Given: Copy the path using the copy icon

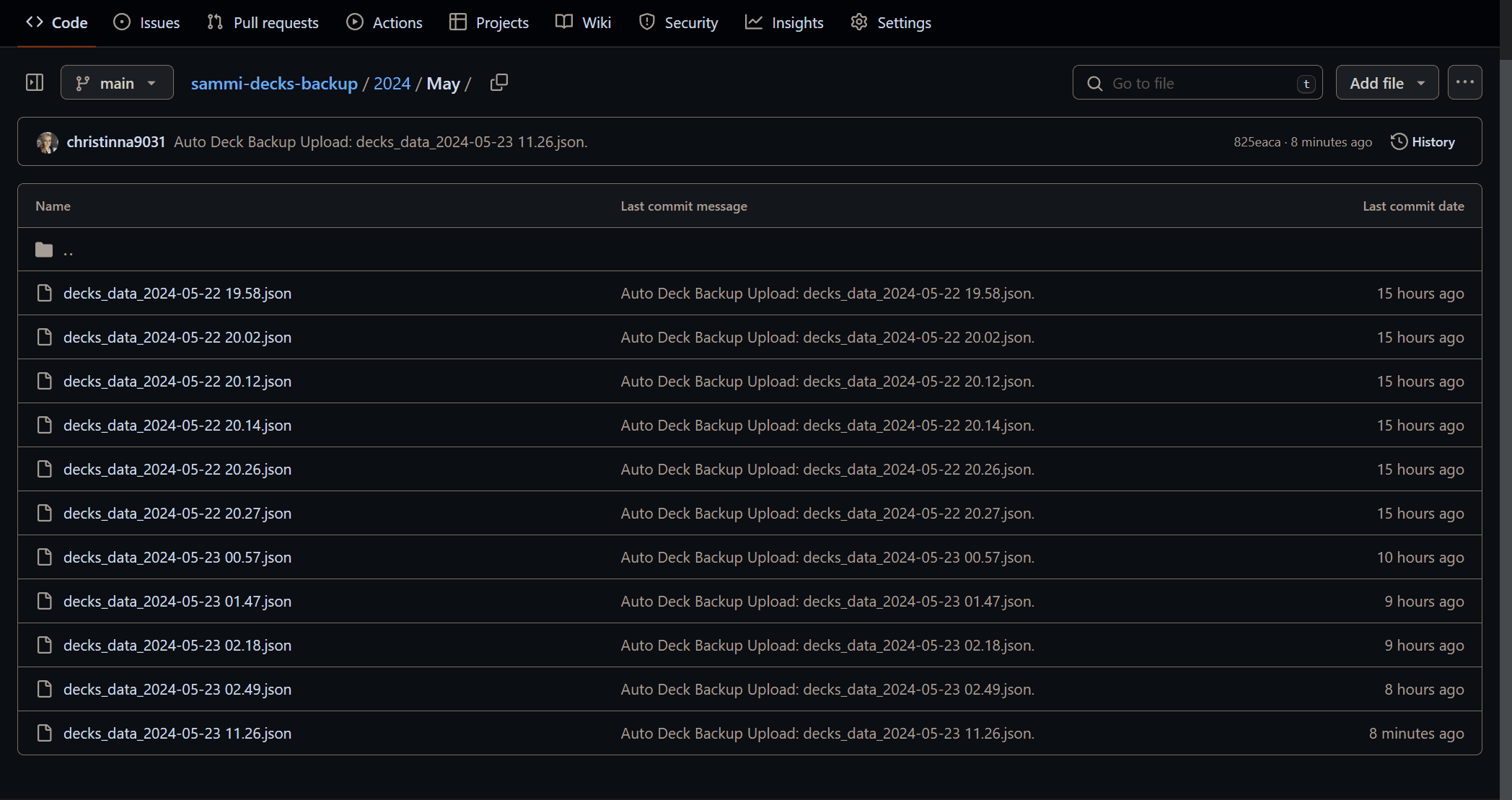Looking at the screenshot, I should click(499, 83).
